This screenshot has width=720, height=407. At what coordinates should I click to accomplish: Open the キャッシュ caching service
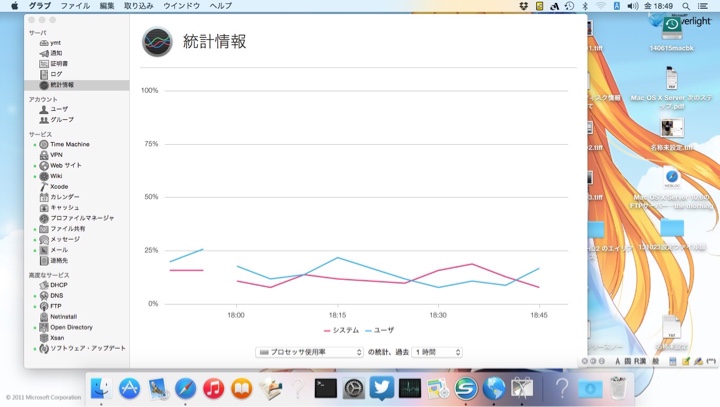[x=59, y=208]
